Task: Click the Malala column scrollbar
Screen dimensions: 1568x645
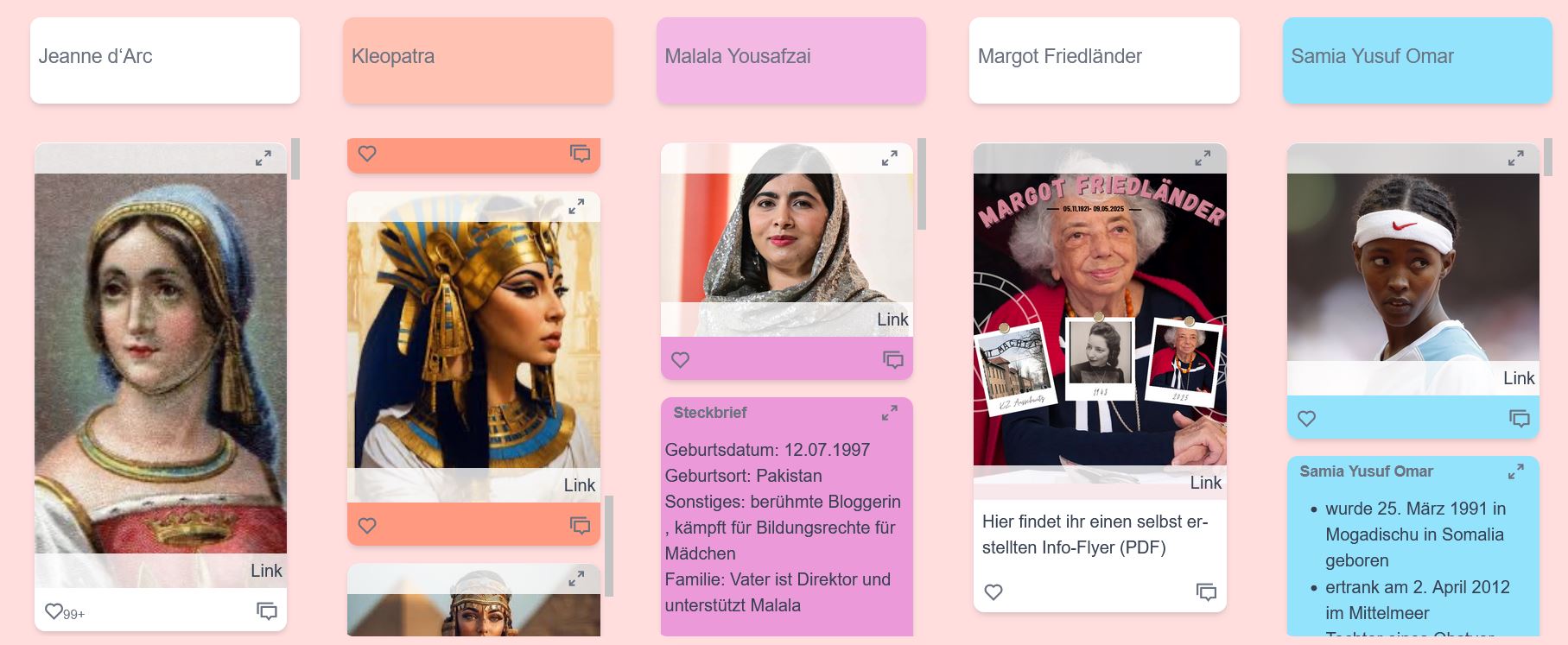Action: 922,184
